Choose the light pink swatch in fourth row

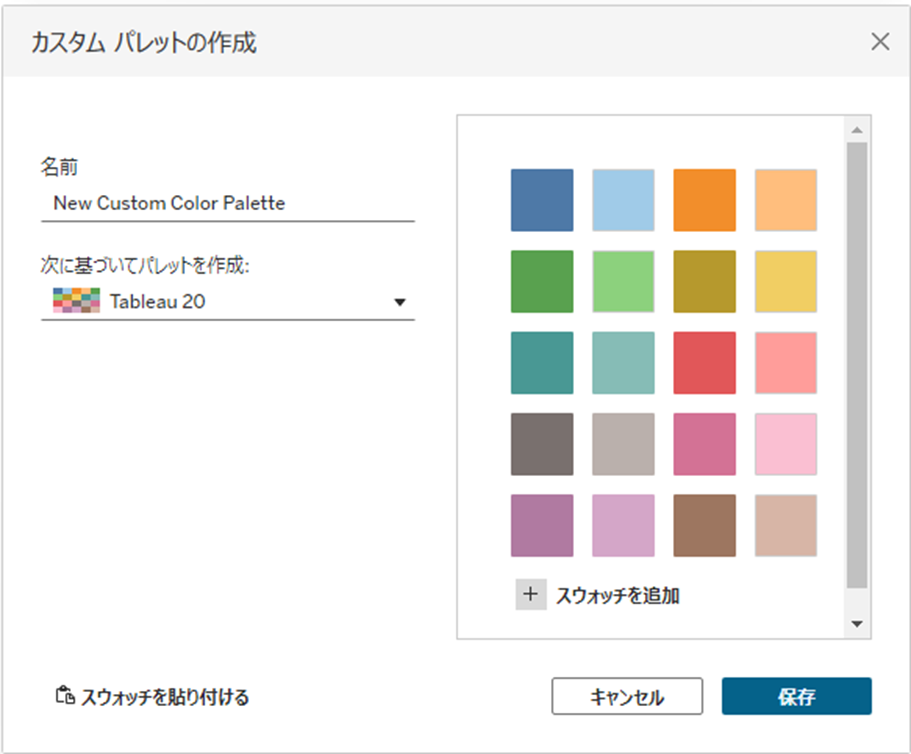(785, 444)
